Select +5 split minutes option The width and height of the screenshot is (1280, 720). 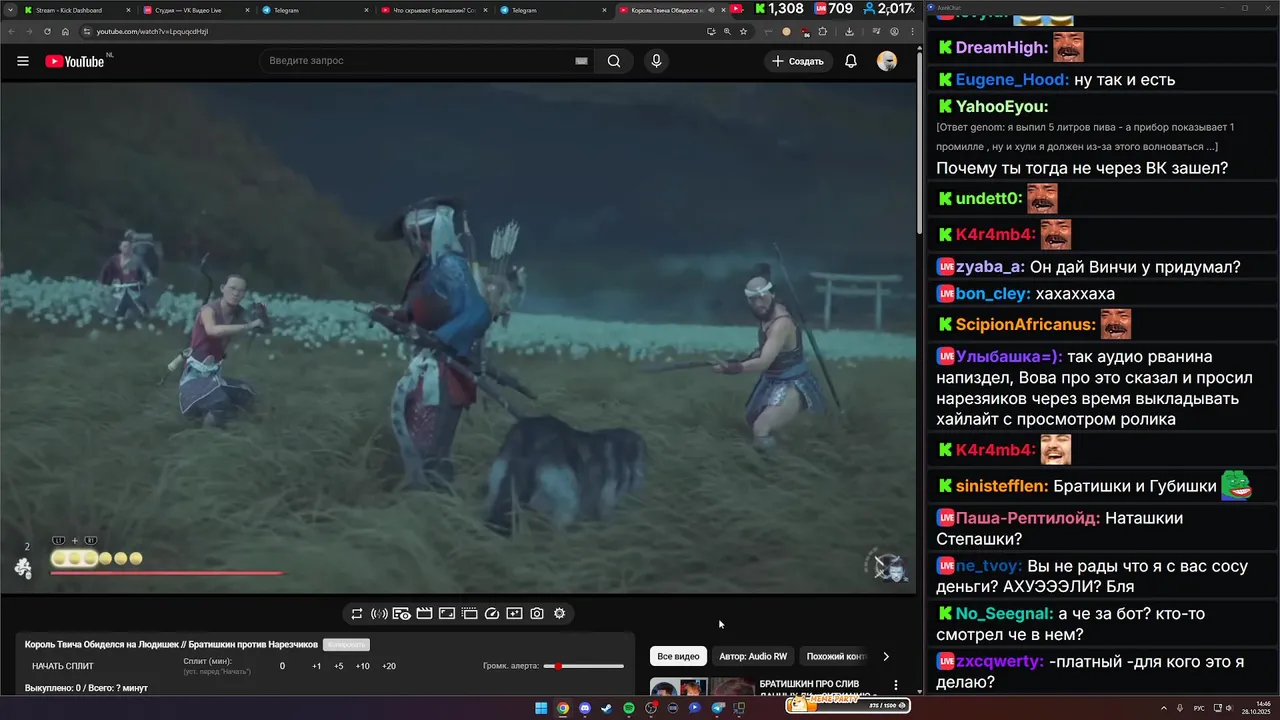(338, 666)
